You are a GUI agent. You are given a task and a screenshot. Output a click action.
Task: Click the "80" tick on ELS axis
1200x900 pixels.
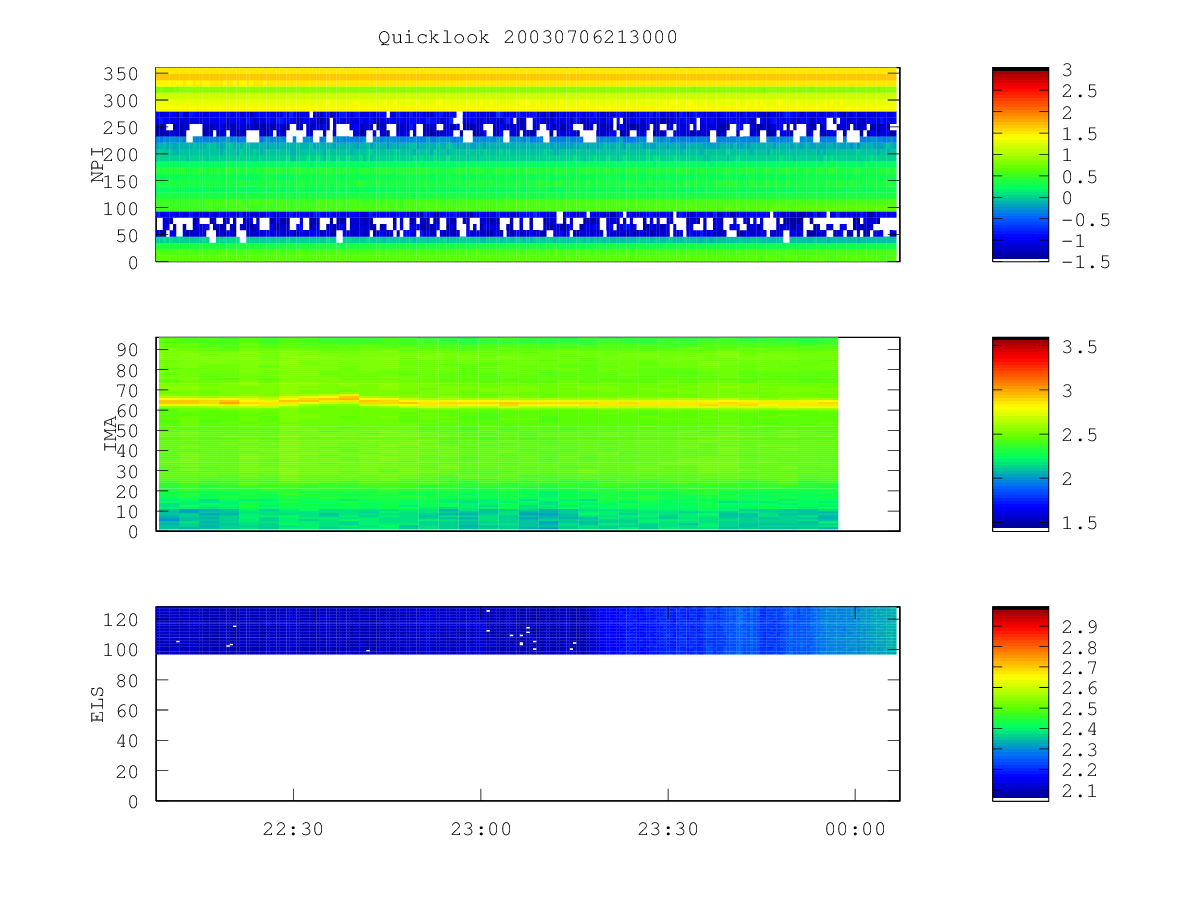tap(128, 680)
